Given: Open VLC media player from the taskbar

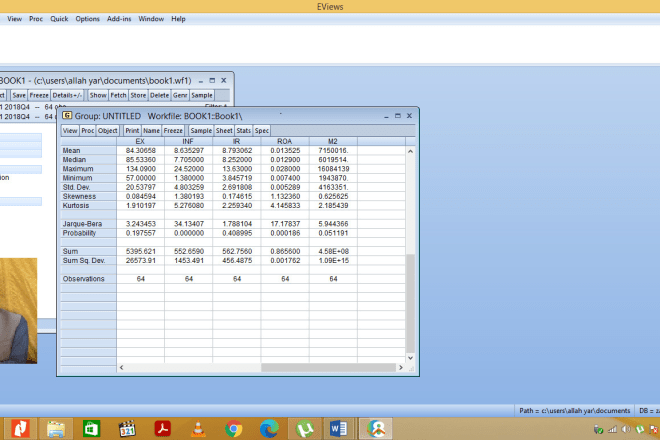Looking at the screenshot, I should click(x=198, y=429).
